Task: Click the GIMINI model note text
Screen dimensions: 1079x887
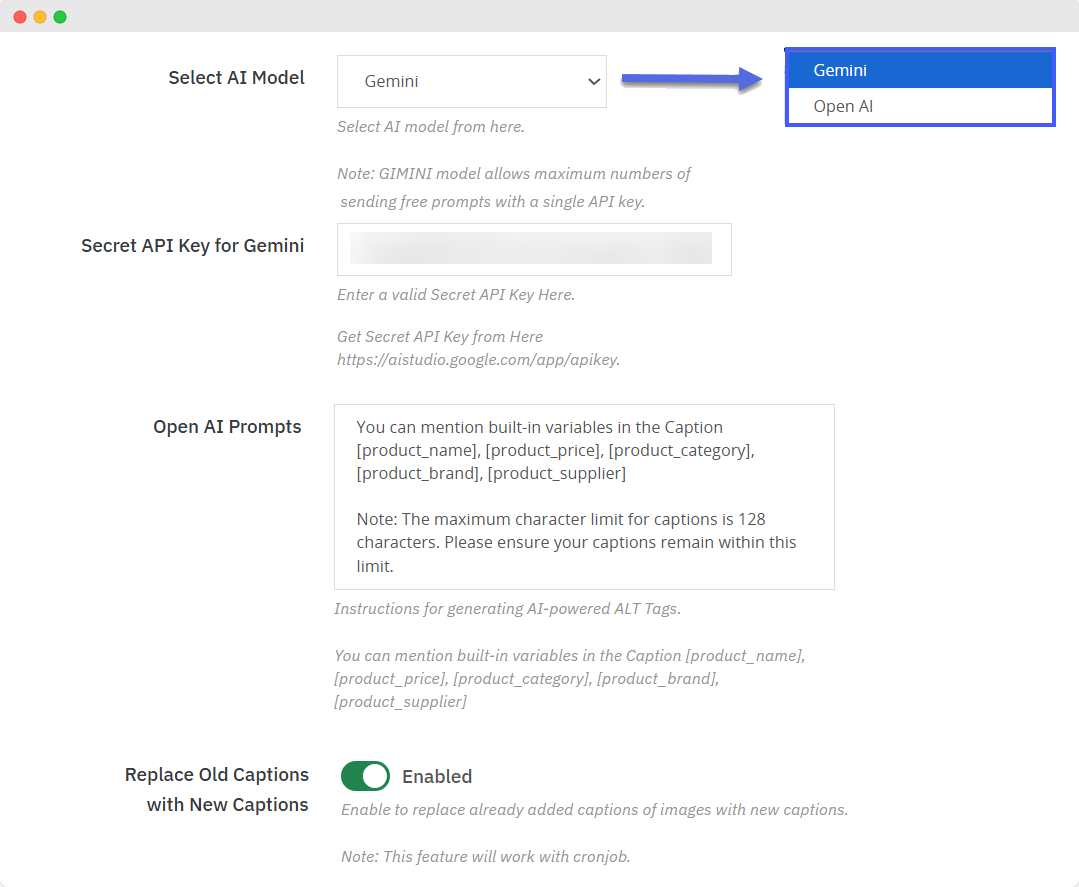Action: [x=514, y=174]
